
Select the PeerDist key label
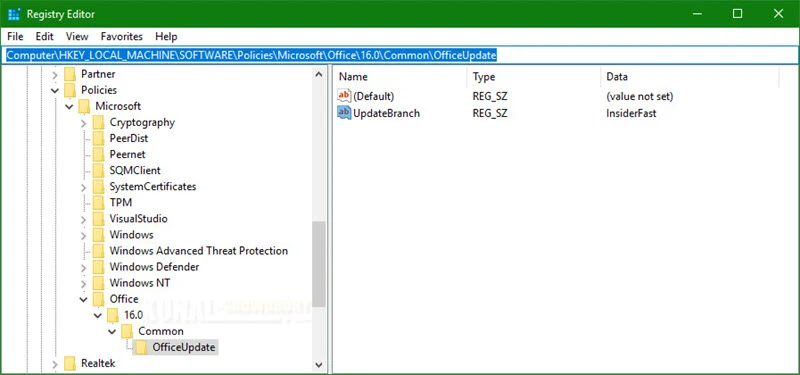click(129, 138)
